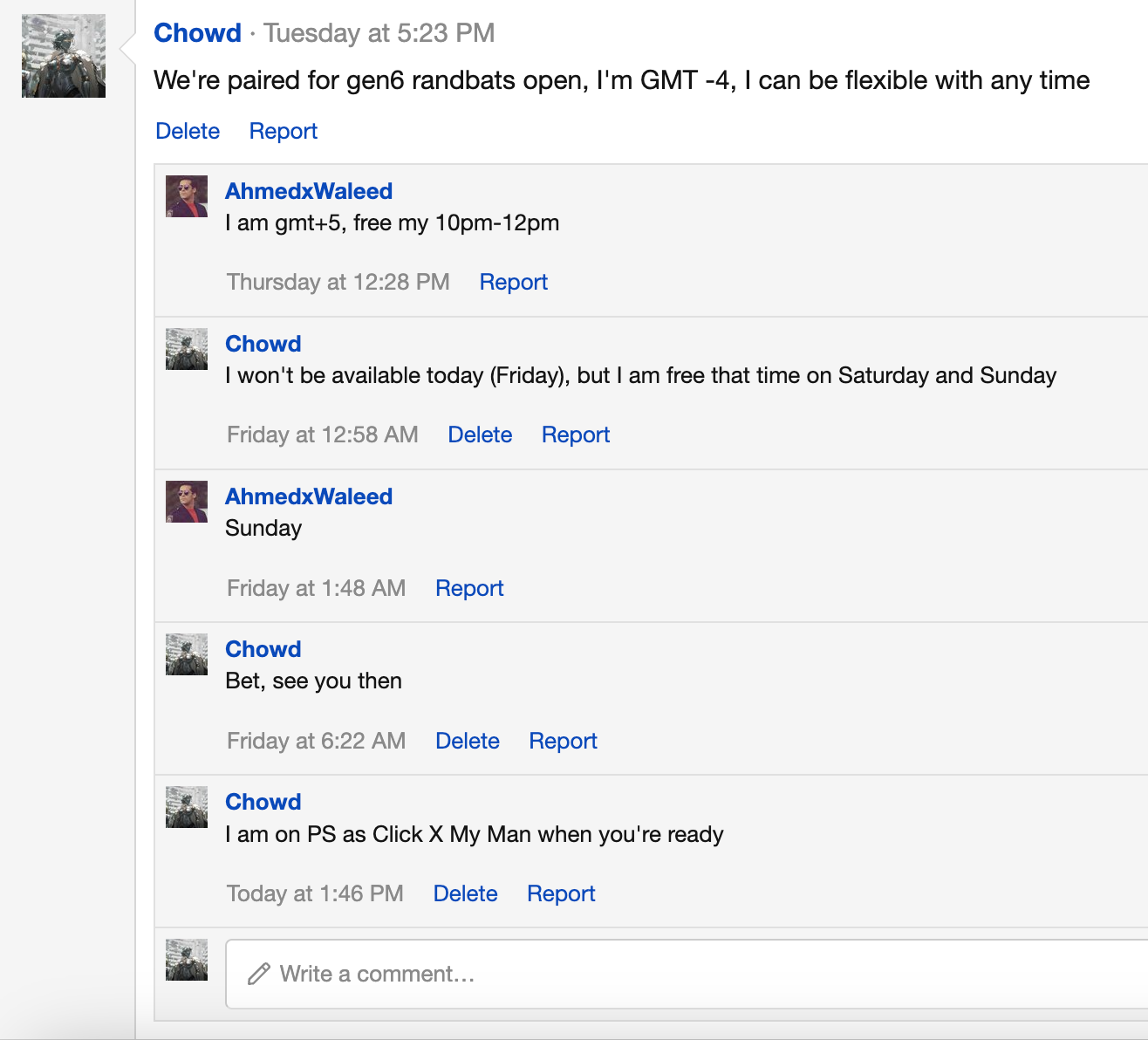Report the 'Click X My Man' comment
Viewport: 1148px width, 1040px height.
[561, 893]
